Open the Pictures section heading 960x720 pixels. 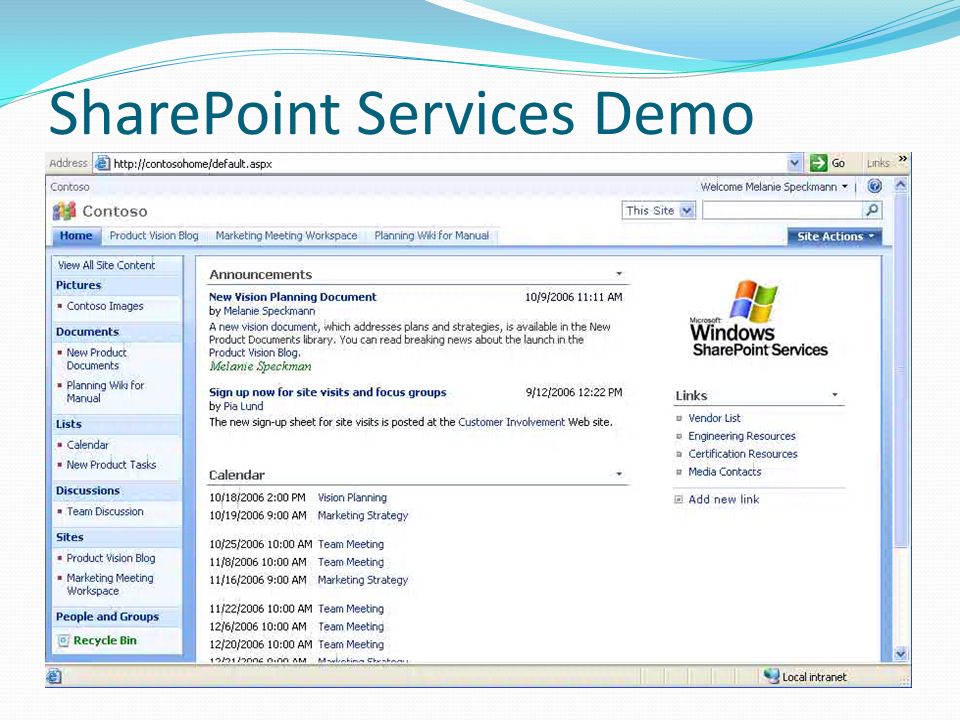pyautogui.click(x=78, y=285)
